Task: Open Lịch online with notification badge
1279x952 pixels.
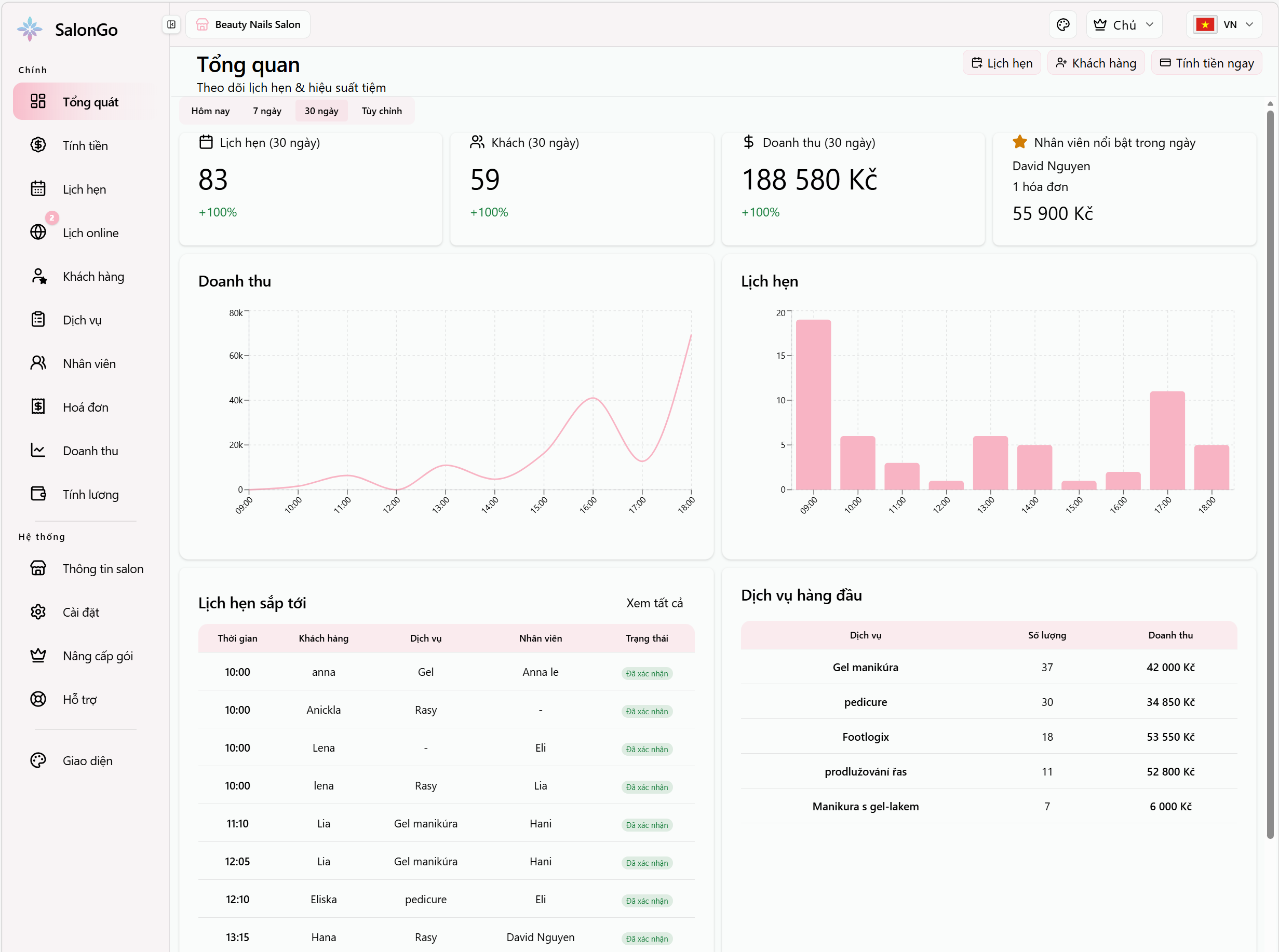Action: pyautogui.click(x=90, y=232)
